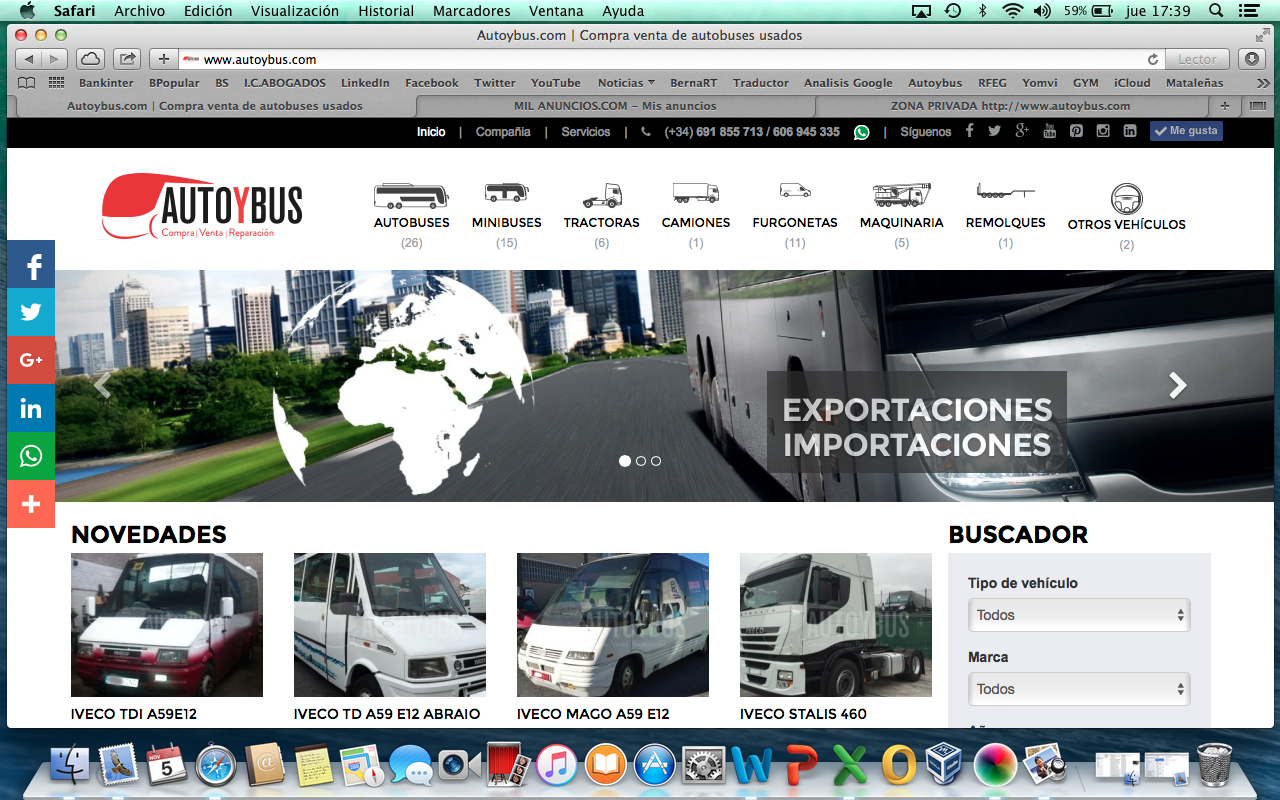Open the Google+ icon in top bar
Image resolution: width=1280 pixels, height=800 pixels.
coord(1022,131)
